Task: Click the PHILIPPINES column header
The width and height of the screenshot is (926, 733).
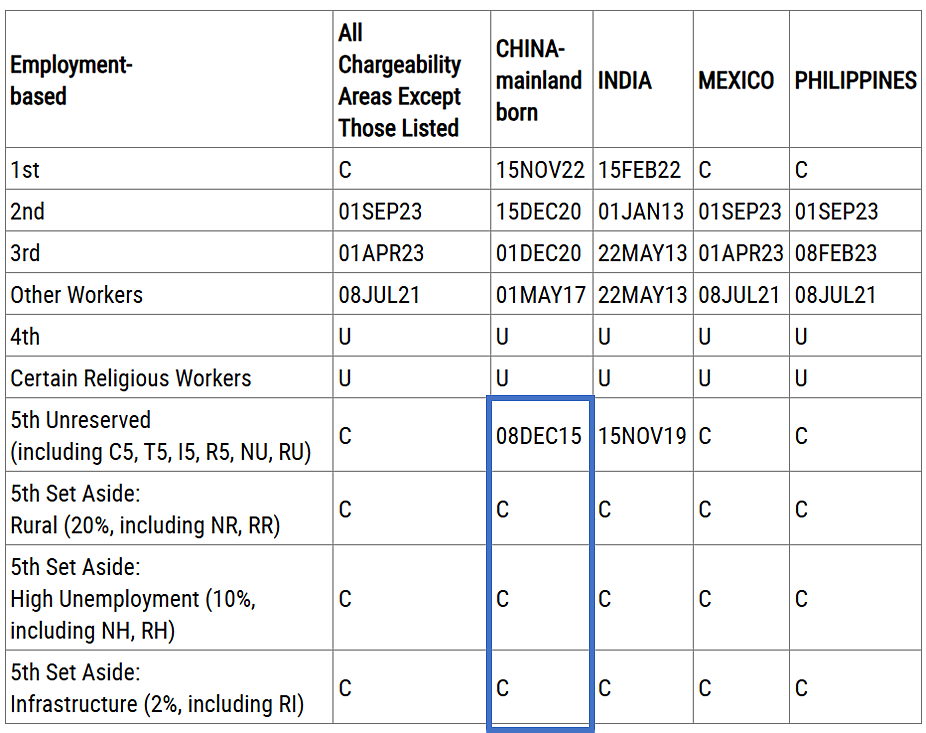Action: (x=855, y=80)
